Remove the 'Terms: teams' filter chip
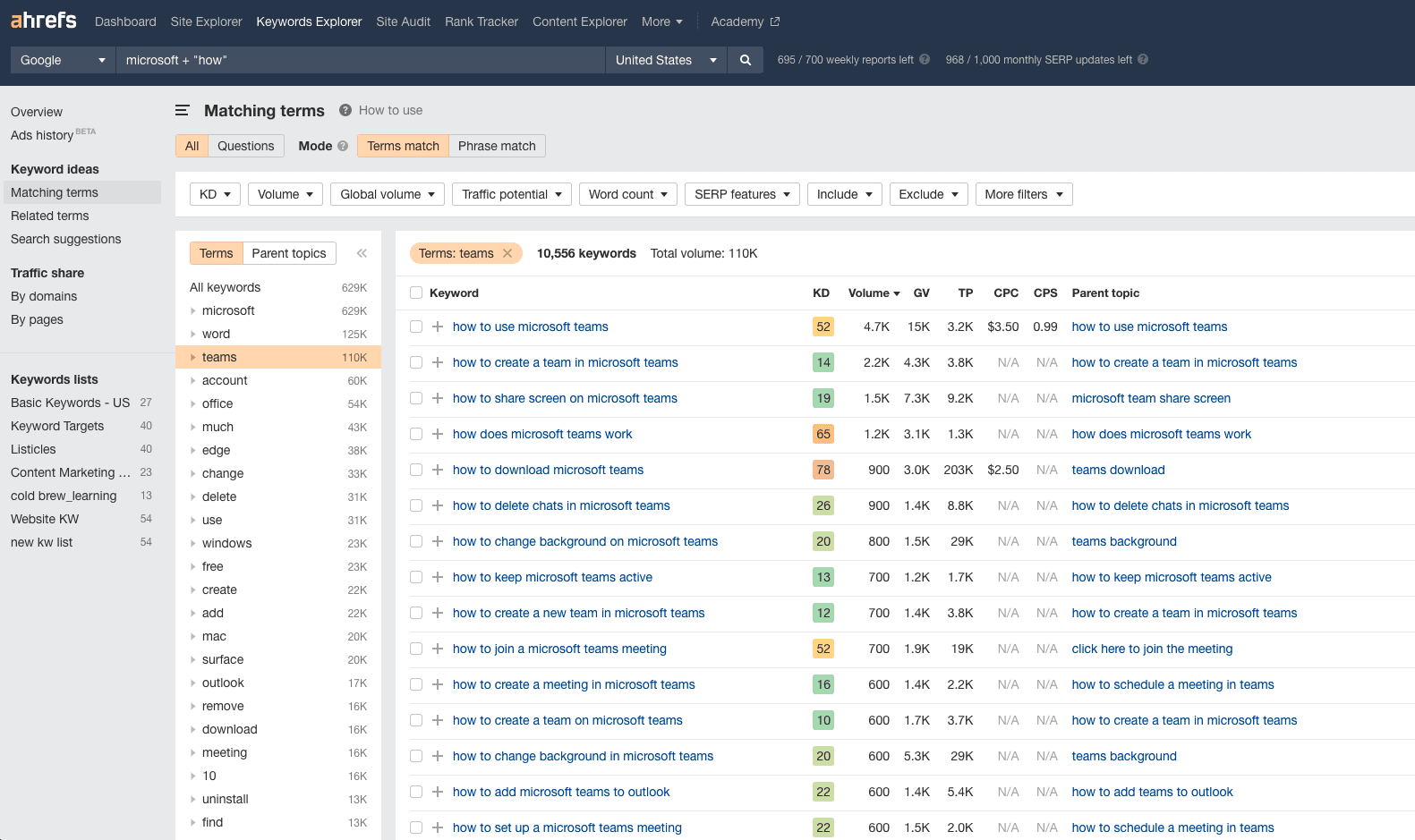This screenshot has width=1415, height=840. point(507,253)
